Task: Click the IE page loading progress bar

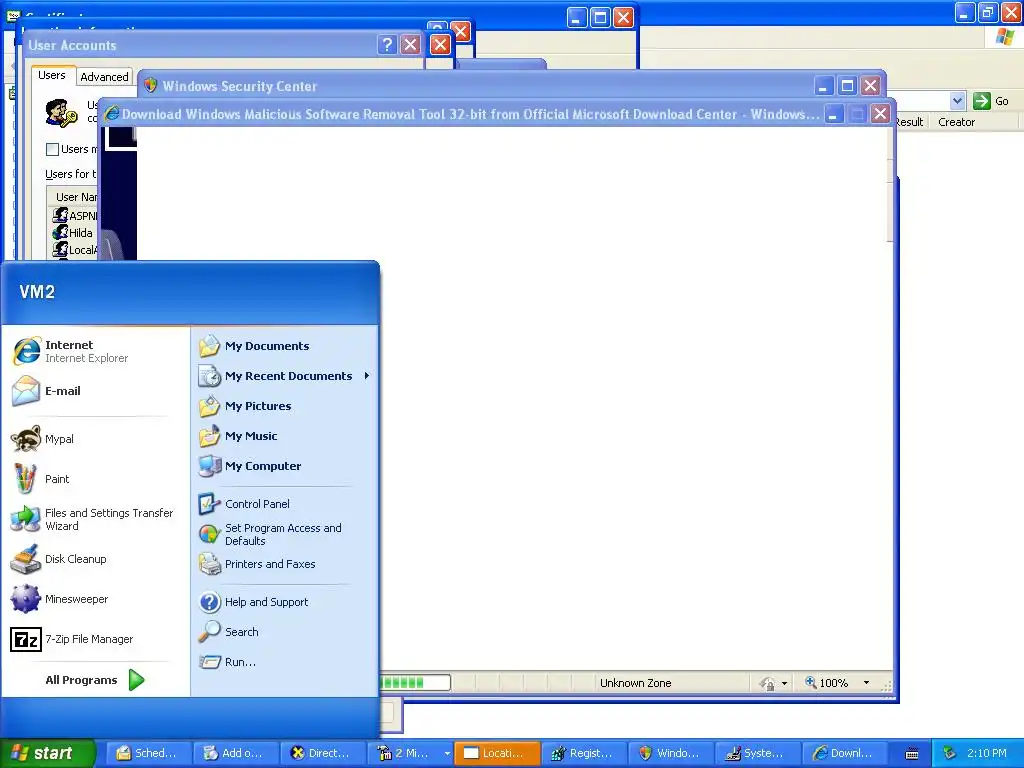Action: click(x=415, y=683)
